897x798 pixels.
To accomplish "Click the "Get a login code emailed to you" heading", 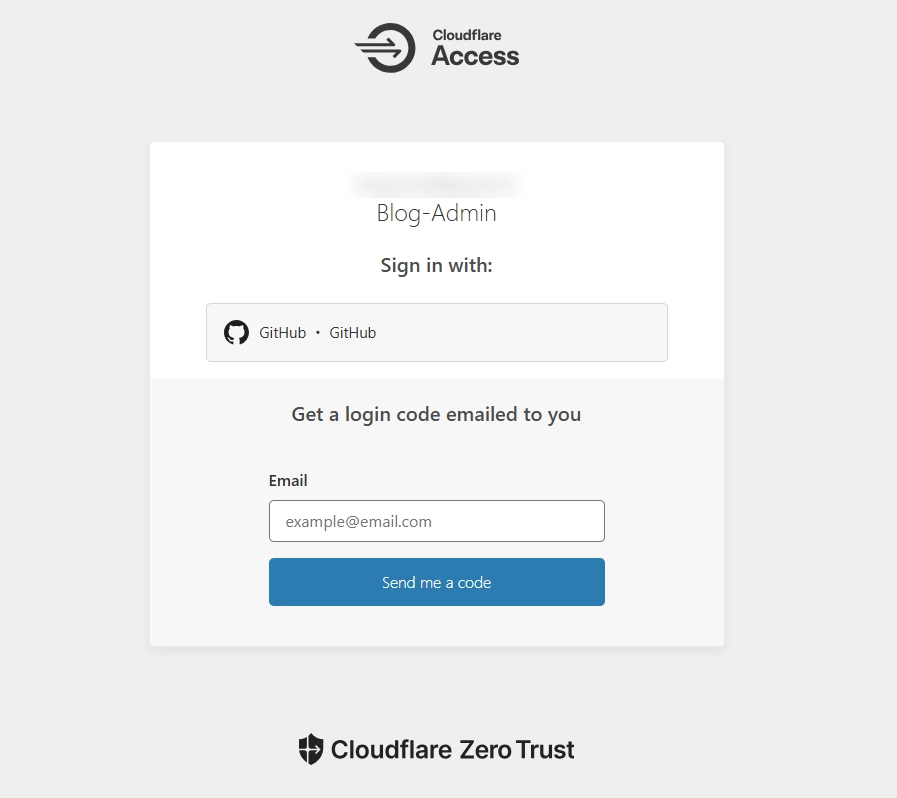I will (x=436, y=414).
